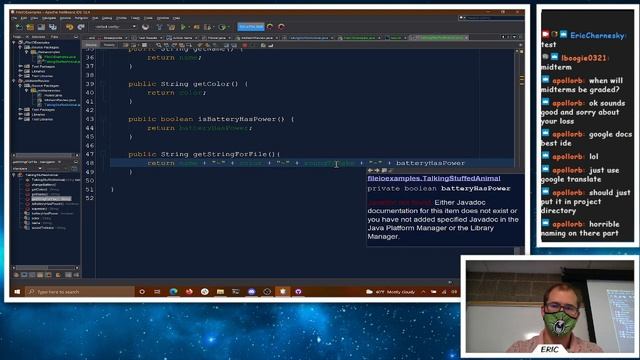640x360 pixels.
Task: Click the Save All toolbar icon
Action: click(x=53, y=27)
